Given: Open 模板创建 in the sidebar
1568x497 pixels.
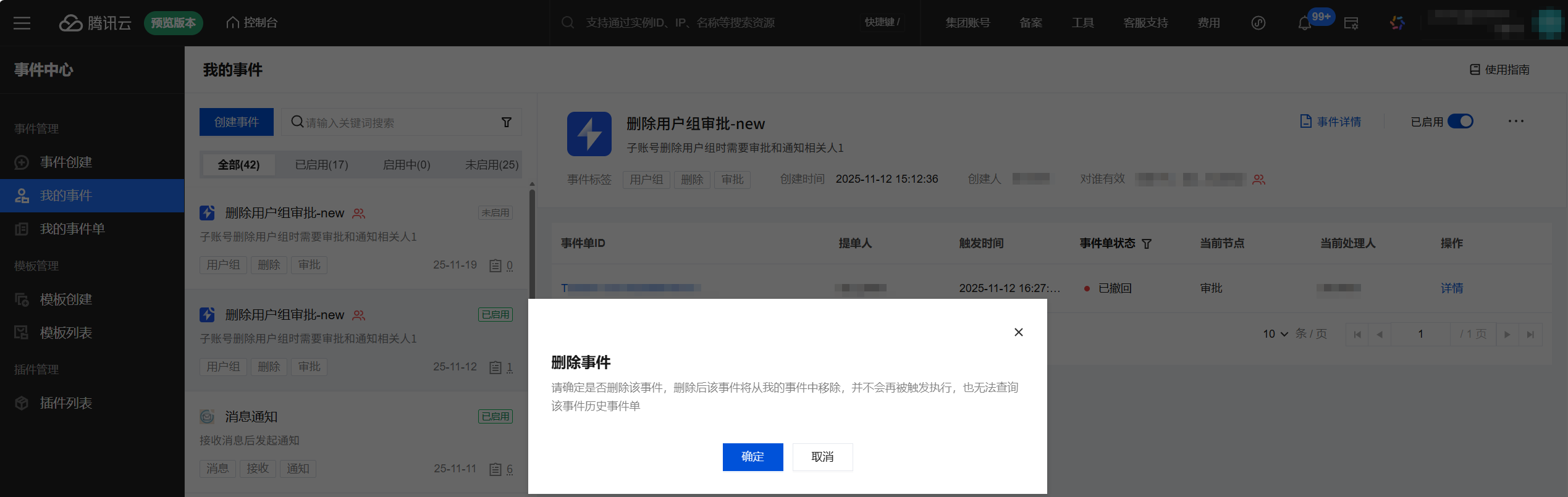Looking at the screenshot, I should pos(93,299).
